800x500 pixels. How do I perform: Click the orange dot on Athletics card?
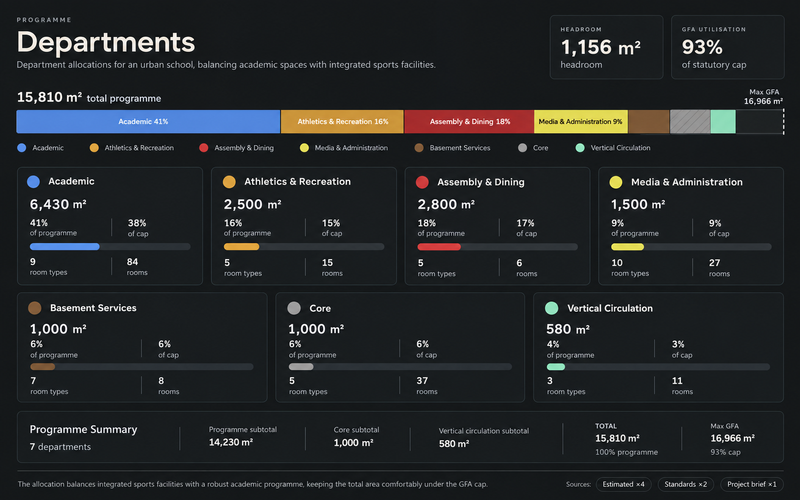[229, 182]
